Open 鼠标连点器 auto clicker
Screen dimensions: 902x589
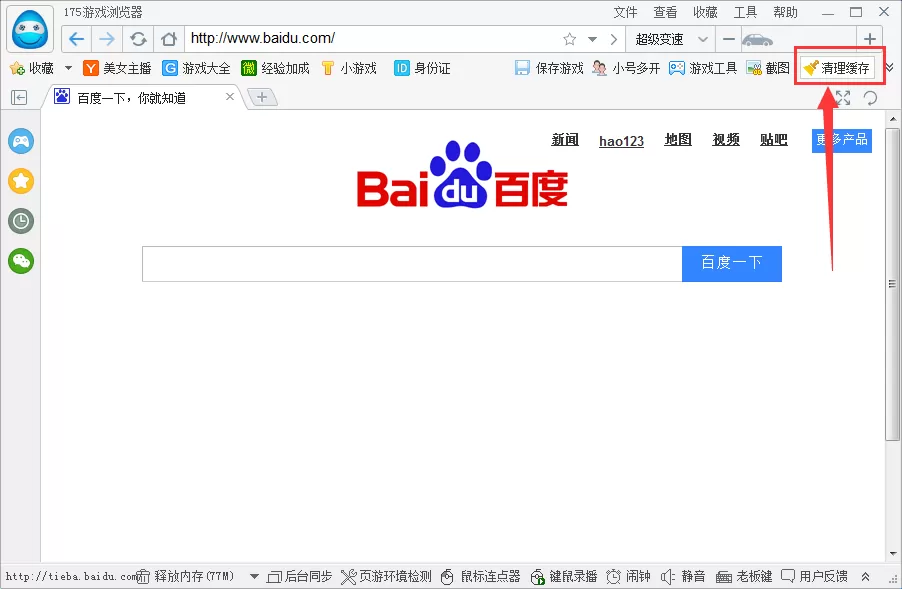point(480,576)
